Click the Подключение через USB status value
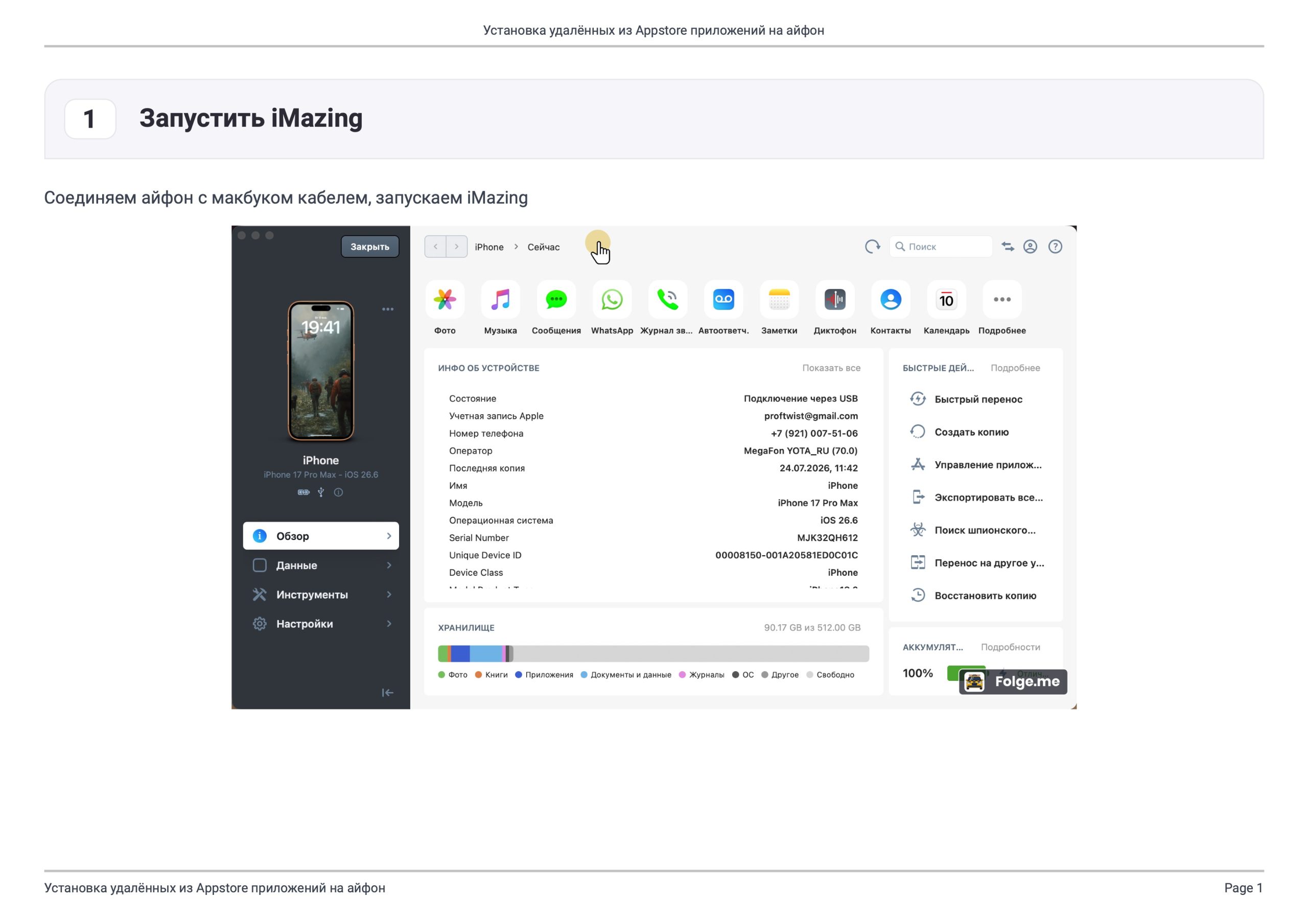Image resolution: width=1308 pixels, height=924 pixels. [801, 399]
